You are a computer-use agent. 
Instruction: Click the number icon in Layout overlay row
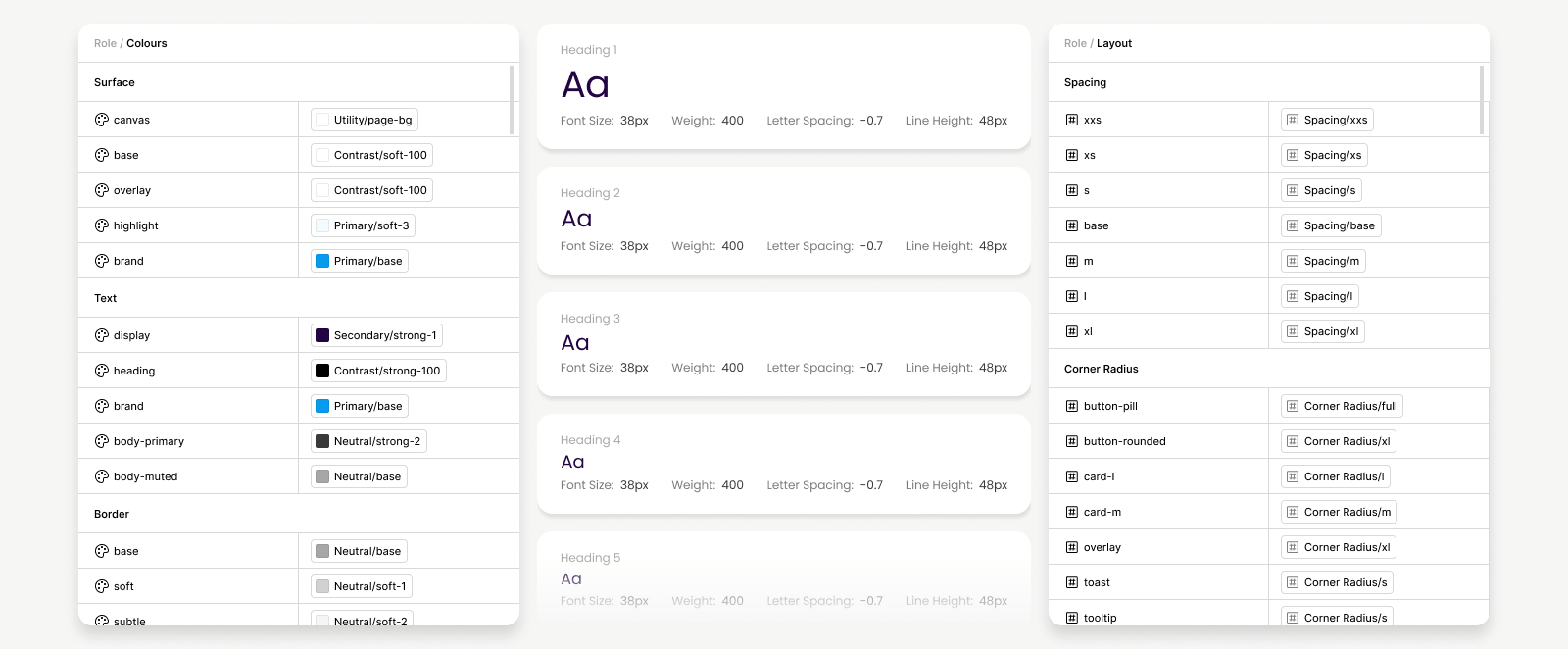pos(1071,547)
